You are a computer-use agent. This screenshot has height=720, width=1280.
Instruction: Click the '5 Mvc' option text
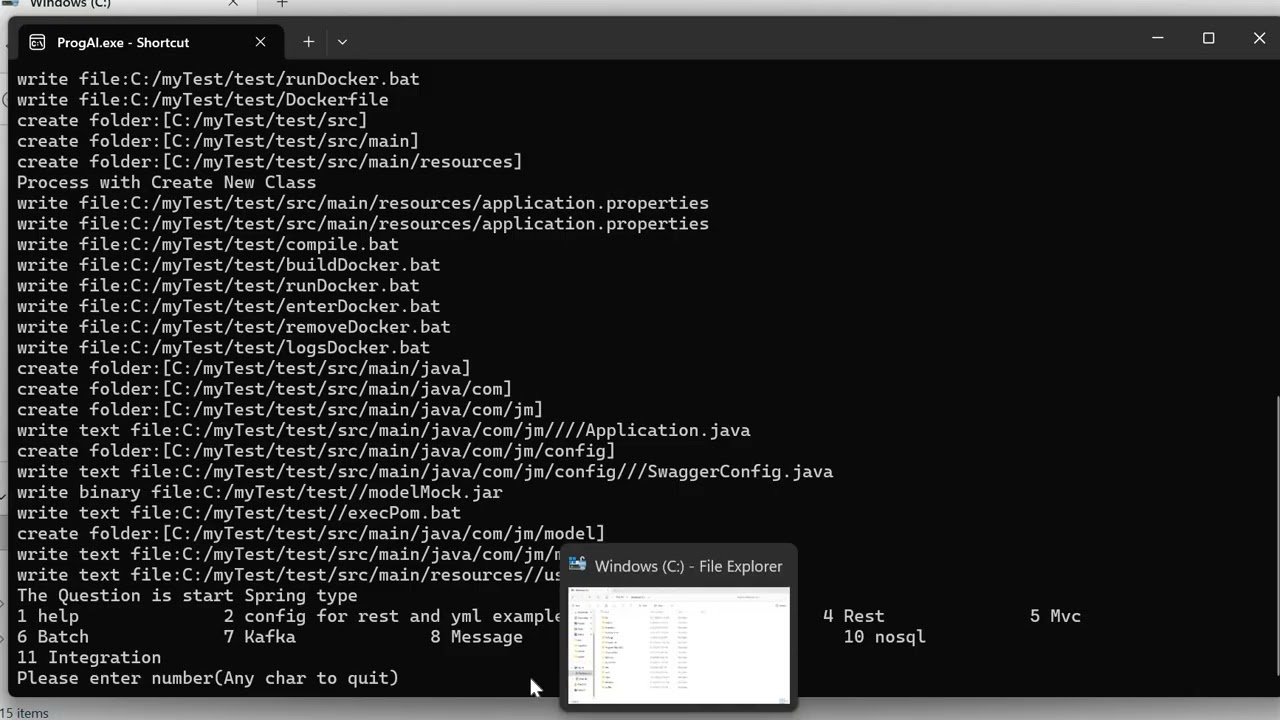point(1056,616)
